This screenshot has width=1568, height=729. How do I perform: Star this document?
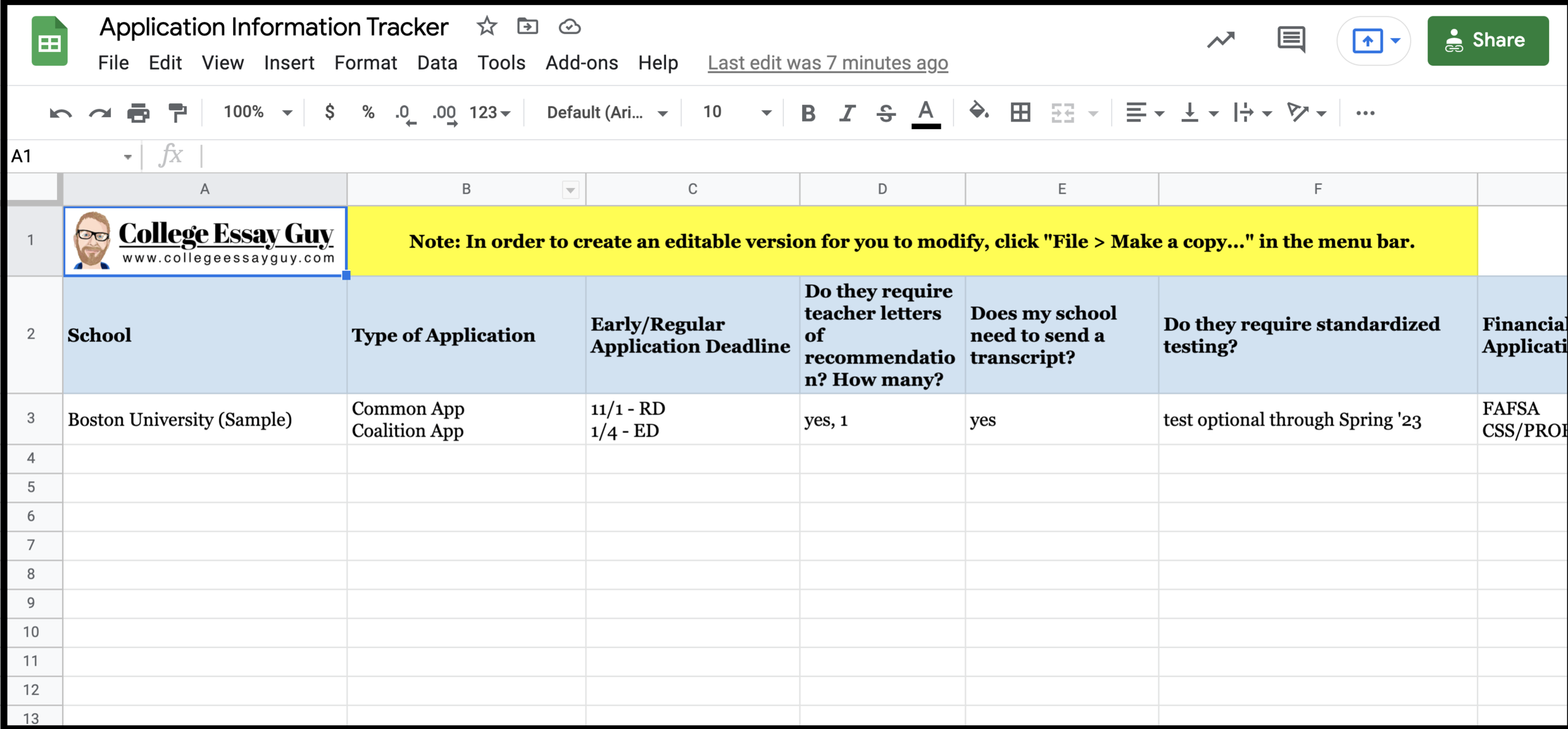(x=487, y=27)
